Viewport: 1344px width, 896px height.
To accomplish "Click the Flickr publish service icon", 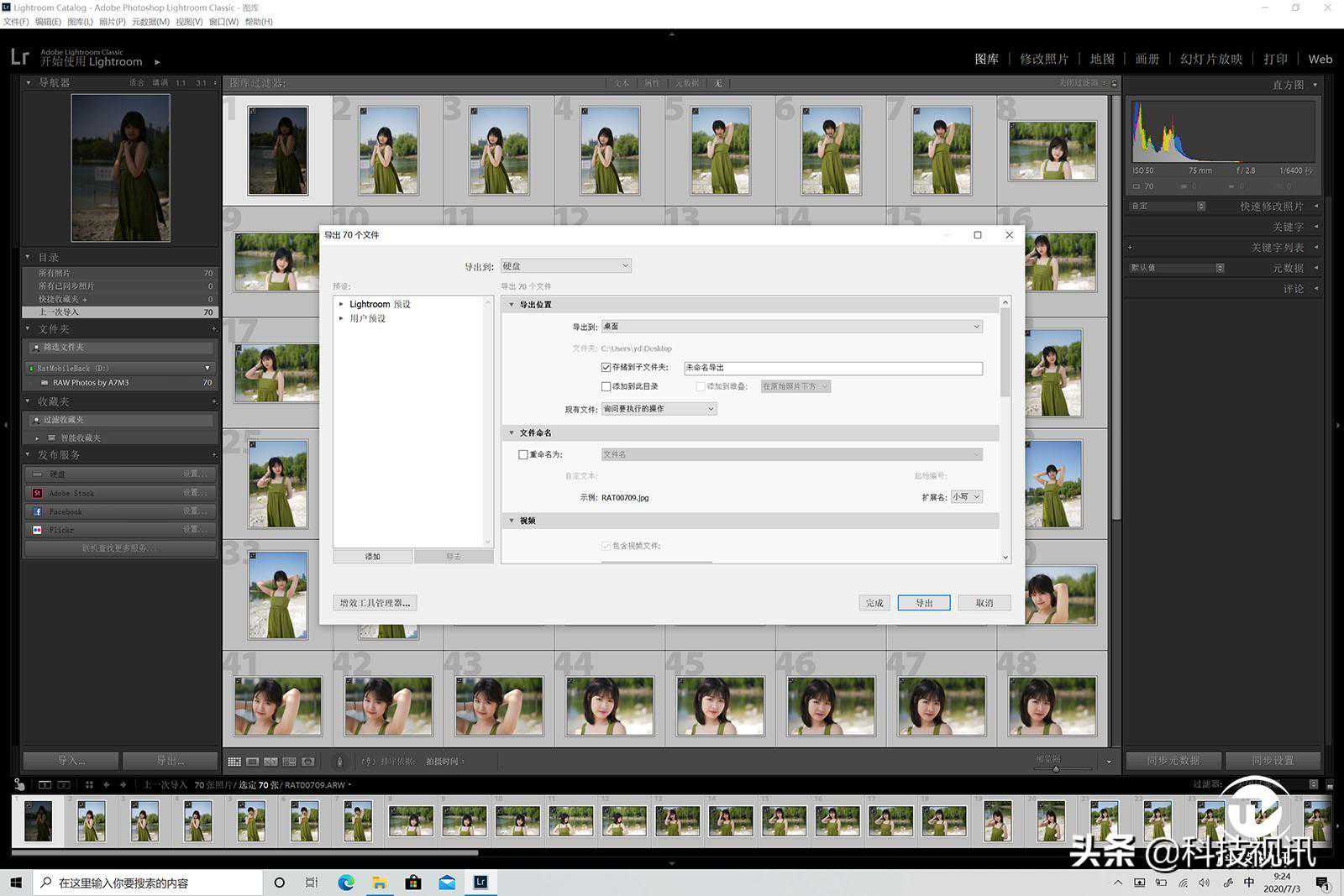I will (x=37, y=530).
